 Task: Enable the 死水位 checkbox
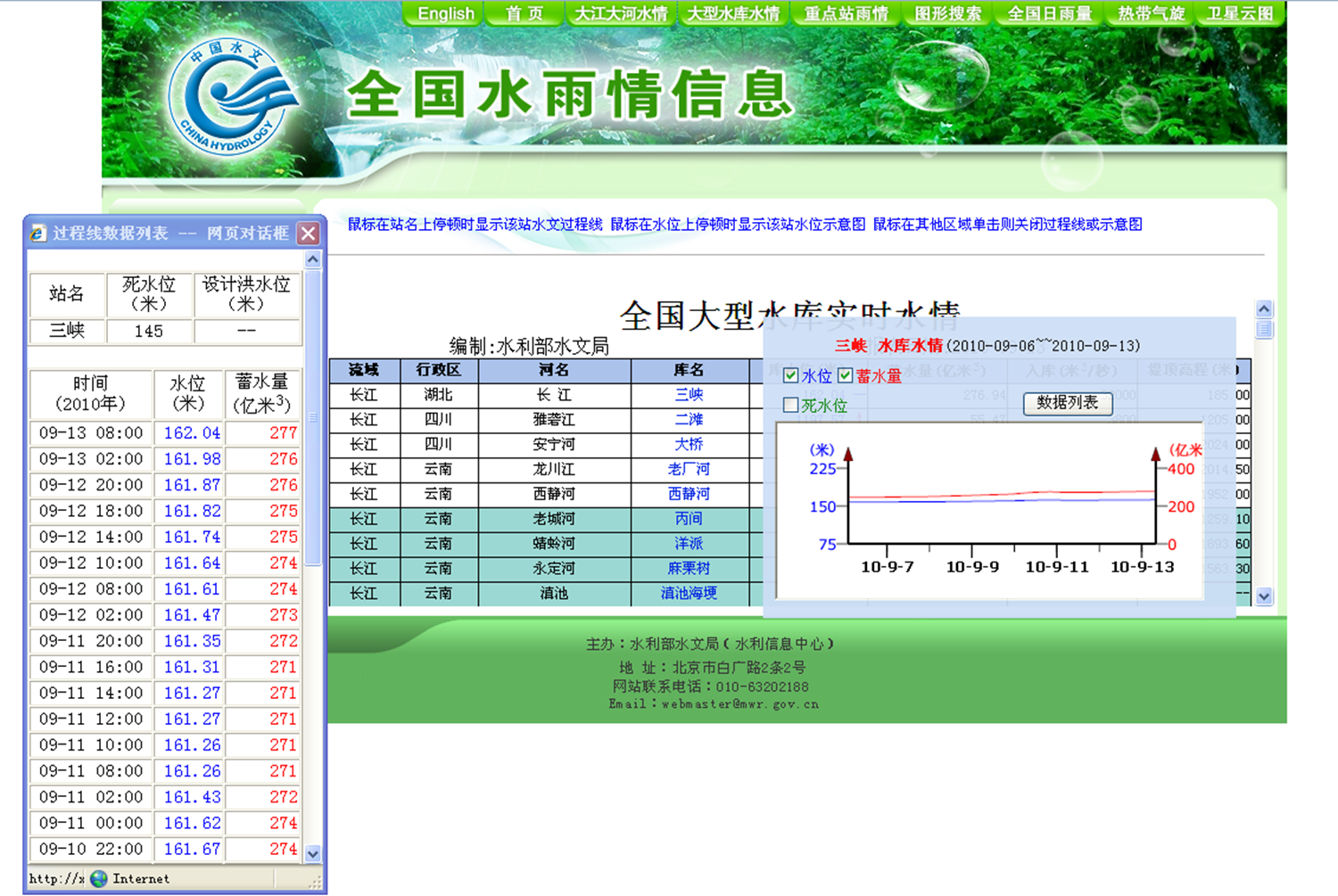[x=790, y=405]
